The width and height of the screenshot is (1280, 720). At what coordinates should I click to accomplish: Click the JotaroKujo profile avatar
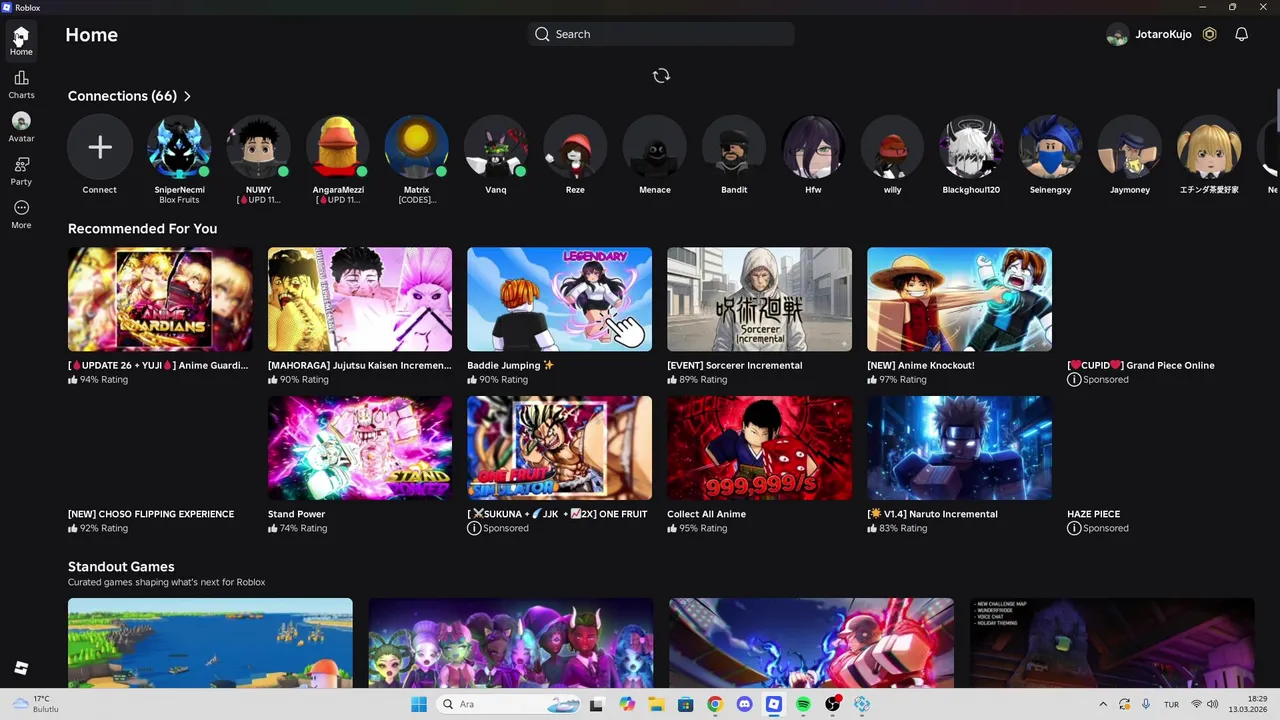(1117, 35)
